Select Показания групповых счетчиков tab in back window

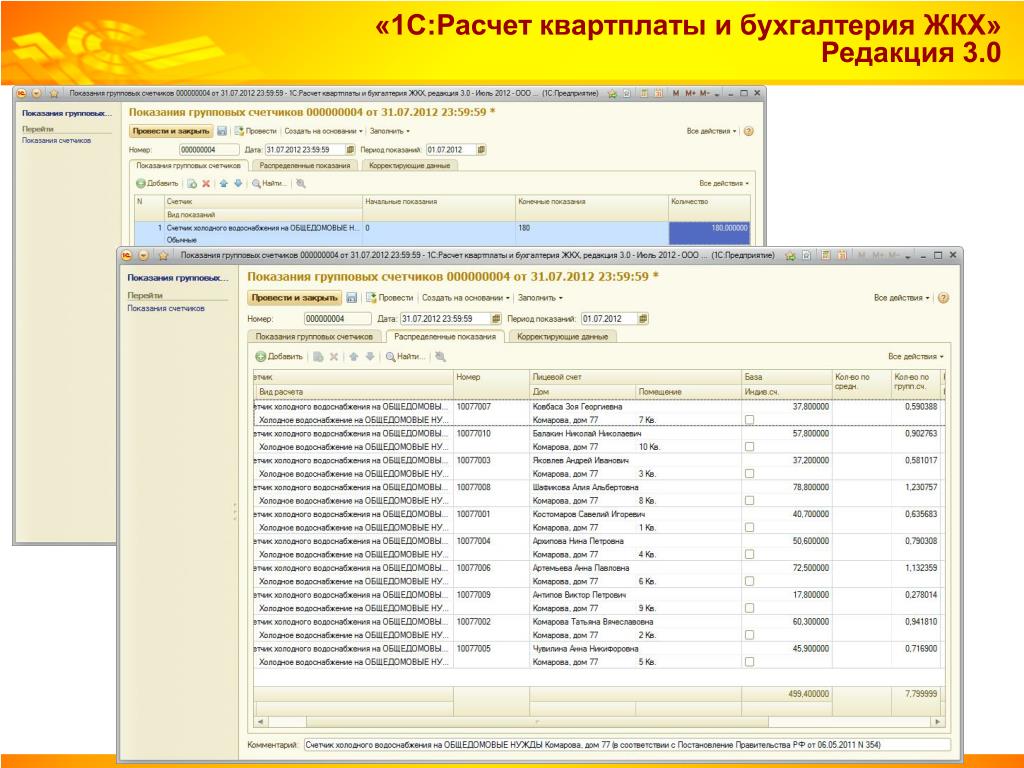(189, 166)
